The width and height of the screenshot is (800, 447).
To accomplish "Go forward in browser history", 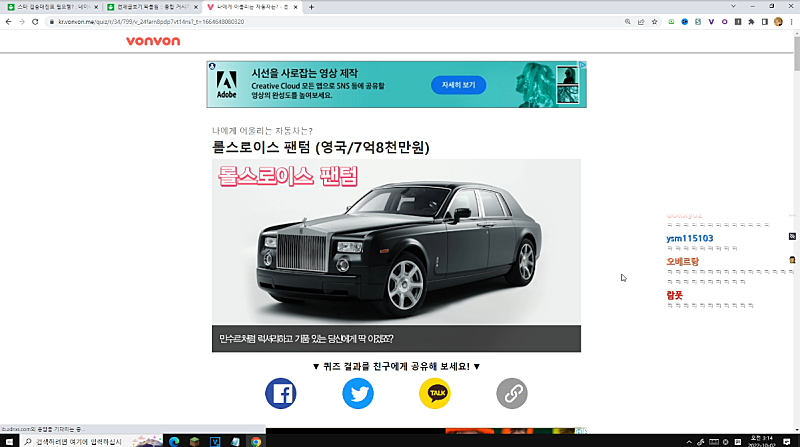I will (x=21, y=22).
